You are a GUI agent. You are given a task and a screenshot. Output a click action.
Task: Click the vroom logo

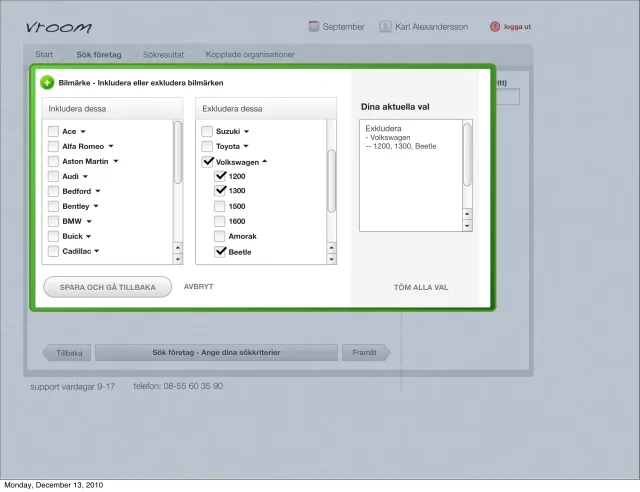click(59, 27)
